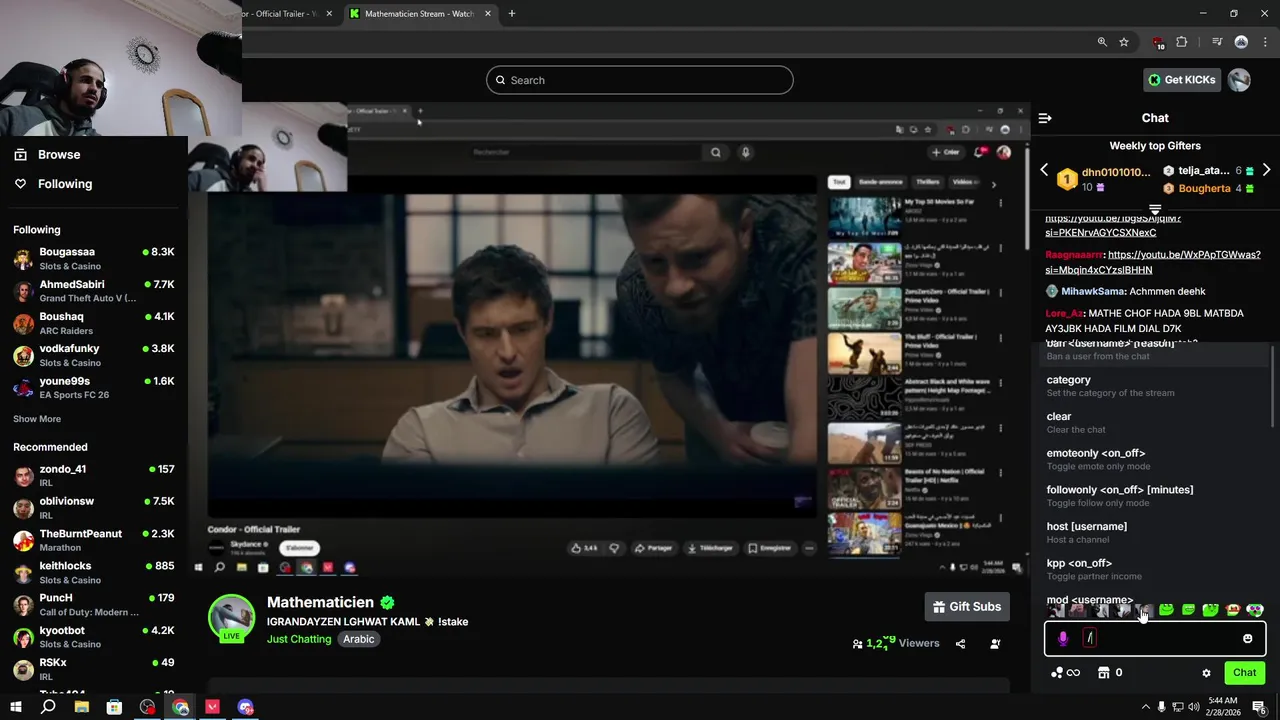Screen dimensions: 1280x720
Task: Select the emoteonly command
Action: [x=1155, y=459]
